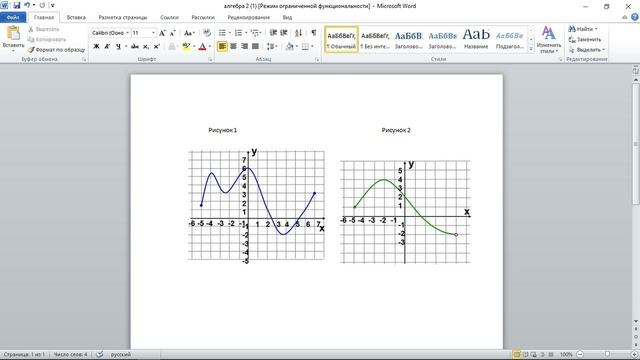Open the font name dropdown
This screenshot has width=640, height=360.
(x=127, y=33)
